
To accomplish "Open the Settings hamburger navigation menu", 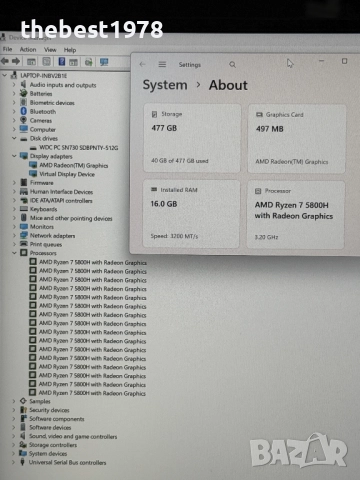I will (x=162, y=64).
